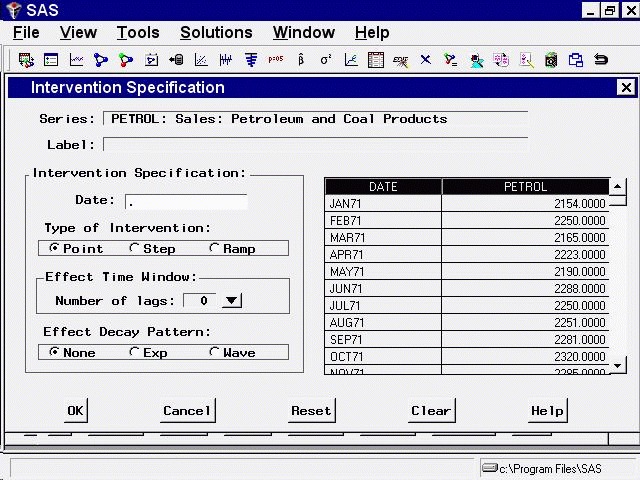Click the red and green node model icon

[x=126, y=60]
